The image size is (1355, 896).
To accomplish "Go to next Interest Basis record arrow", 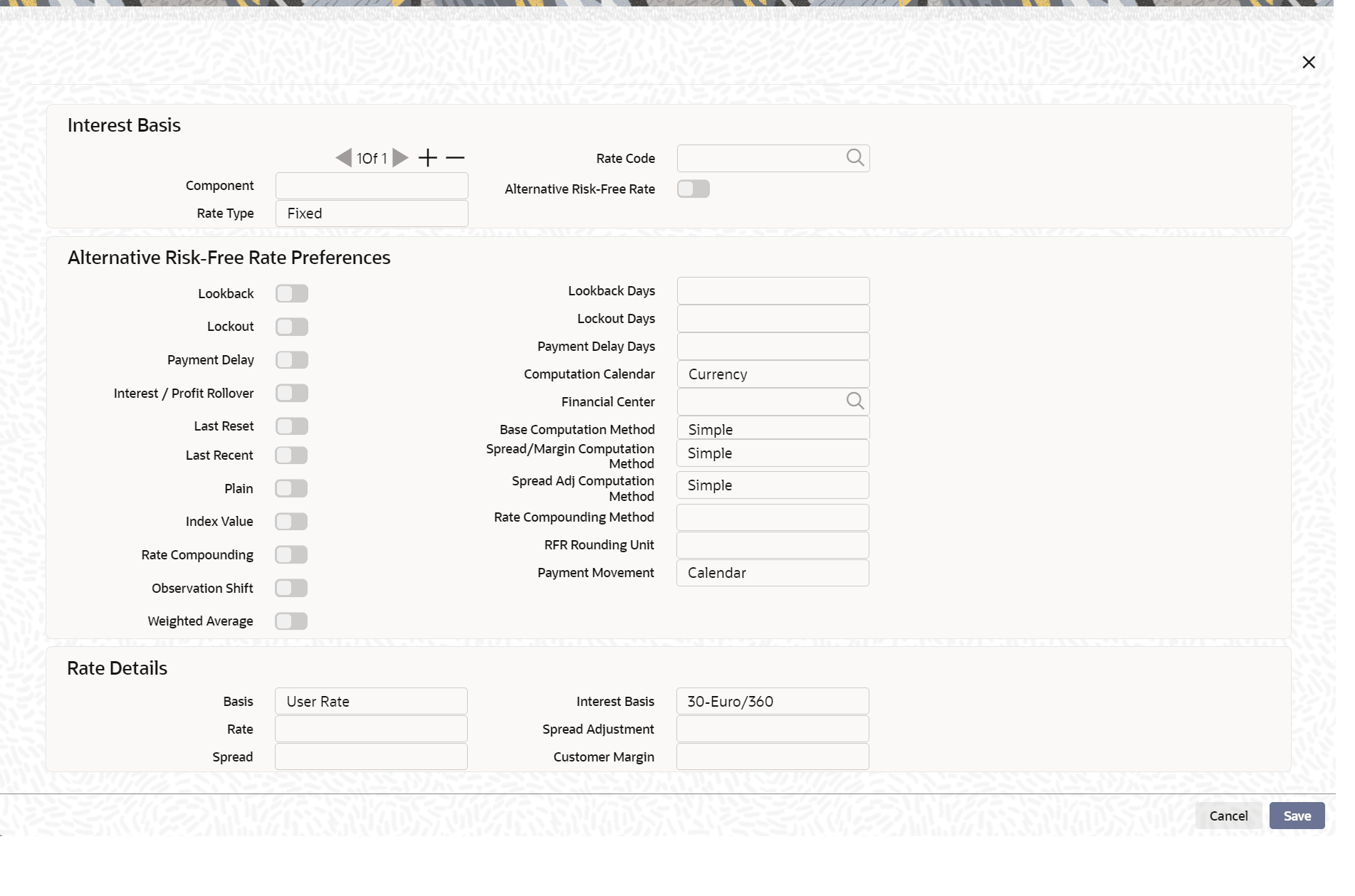I will click(401, 158).
